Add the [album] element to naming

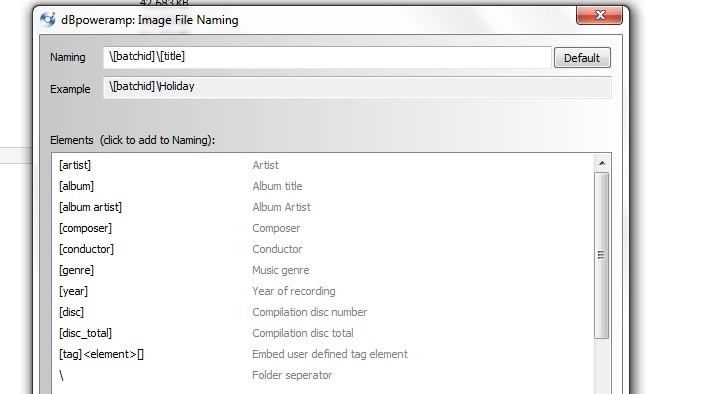coord(76,186)
